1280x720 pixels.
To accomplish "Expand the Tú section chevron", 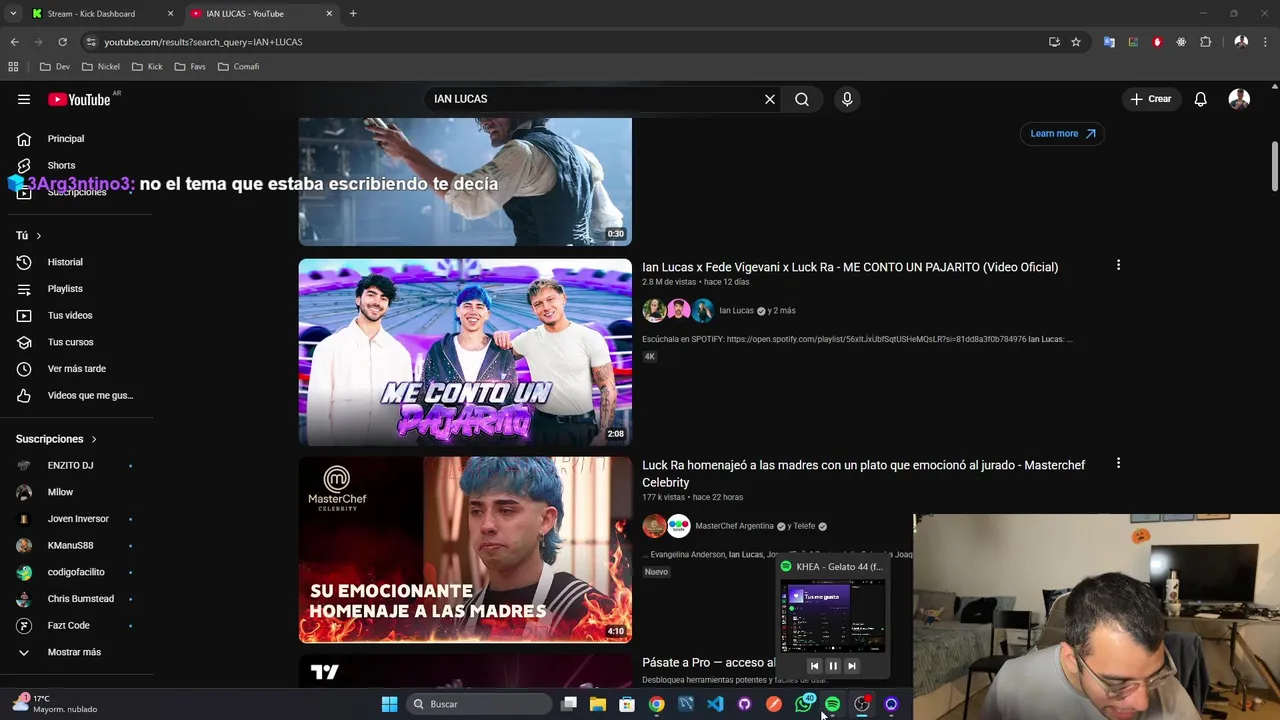I will click(38, 236).
